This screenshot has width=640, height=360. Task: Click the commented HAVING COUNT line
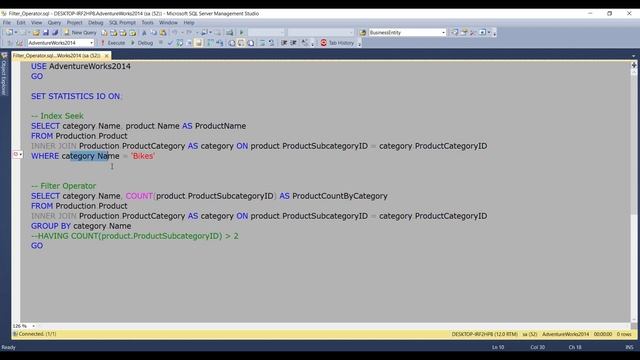135,236
